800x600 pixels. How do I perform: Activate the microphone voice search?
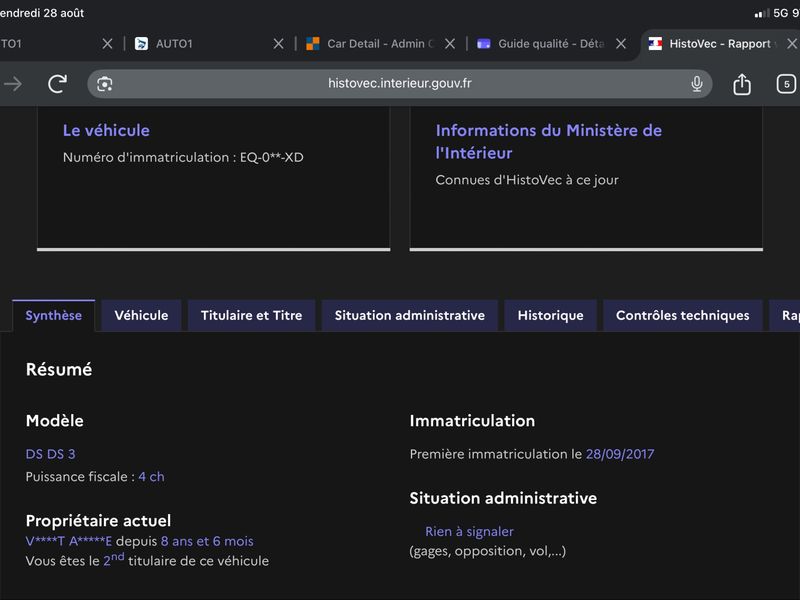(696, 84)
